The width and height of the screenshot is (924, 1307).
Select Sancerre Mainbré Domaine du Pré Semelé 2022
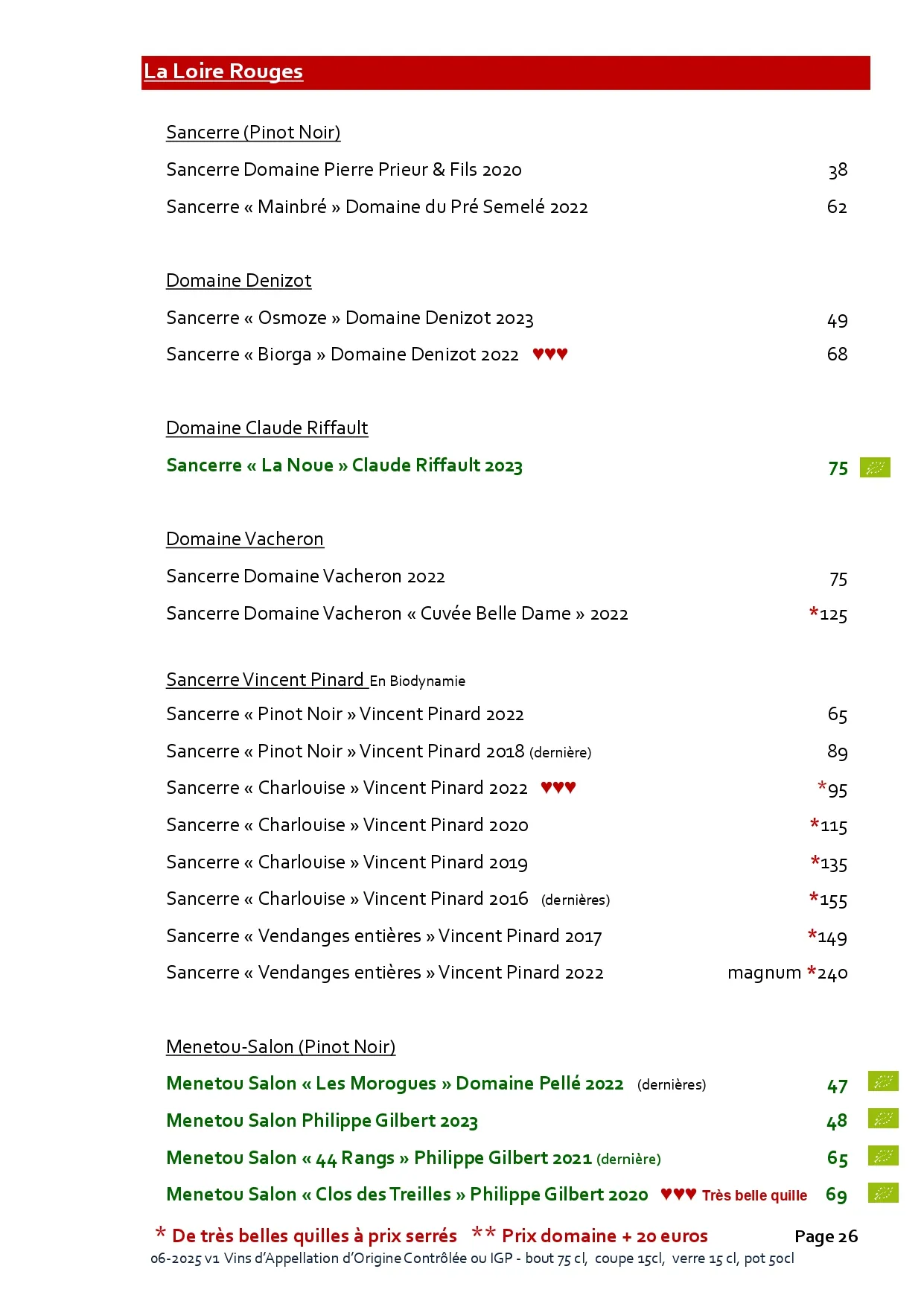tap(377, 207)
